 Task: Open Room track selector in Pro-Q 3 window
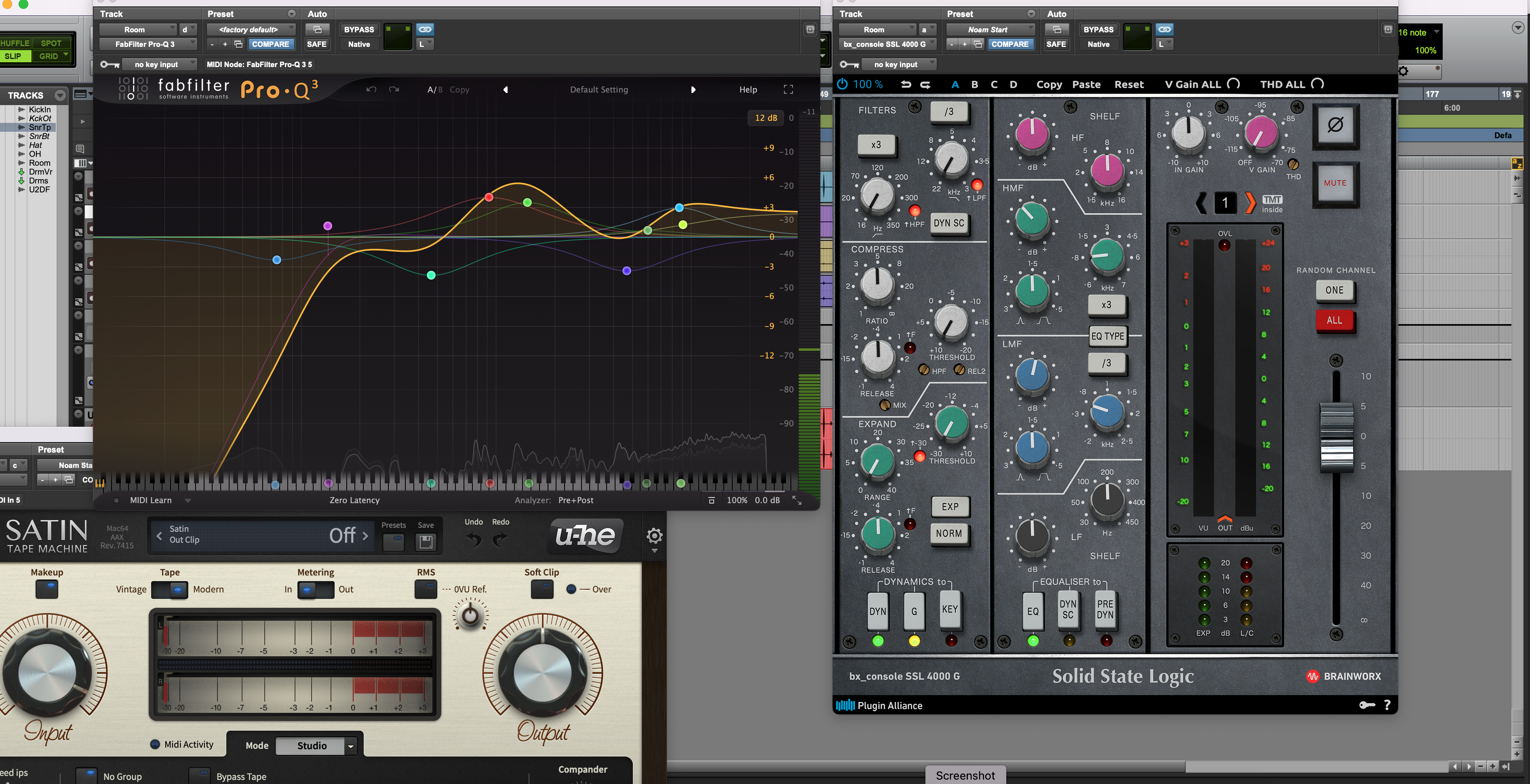[138, 29]
